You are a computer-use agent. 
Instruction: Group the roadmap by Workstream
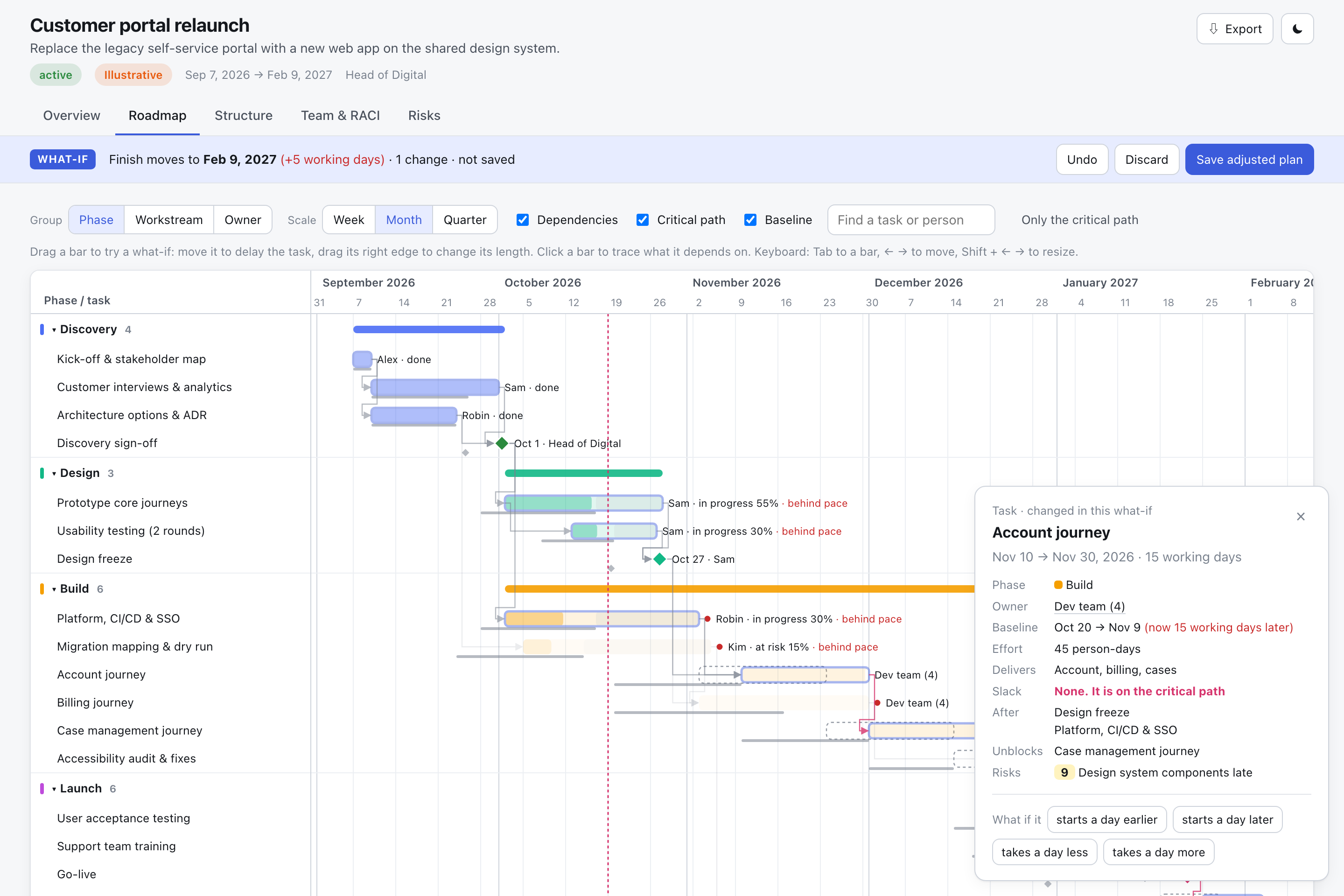(168, 220)
